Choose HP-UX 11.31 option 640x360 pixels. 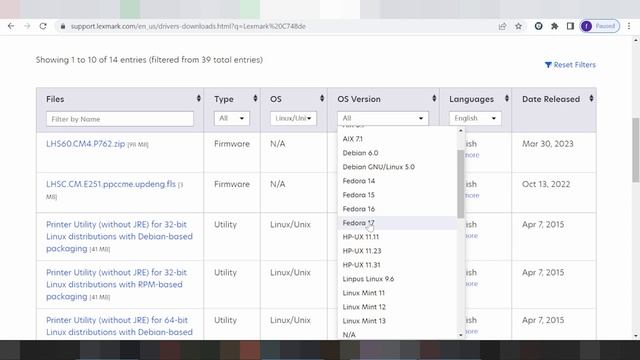397,265
